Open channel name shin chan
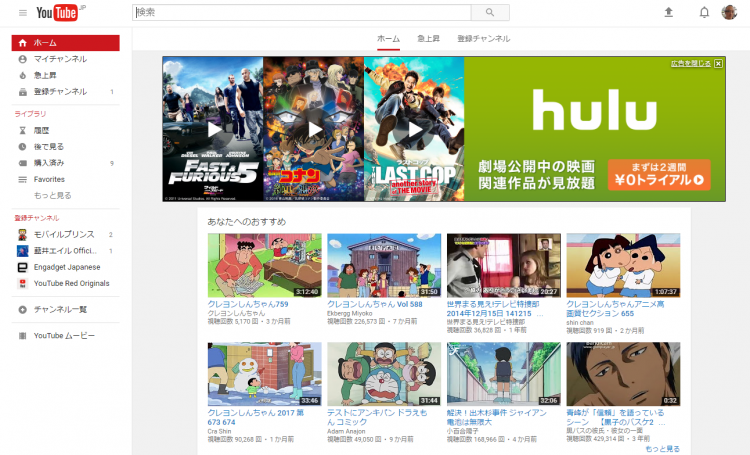 579,322
